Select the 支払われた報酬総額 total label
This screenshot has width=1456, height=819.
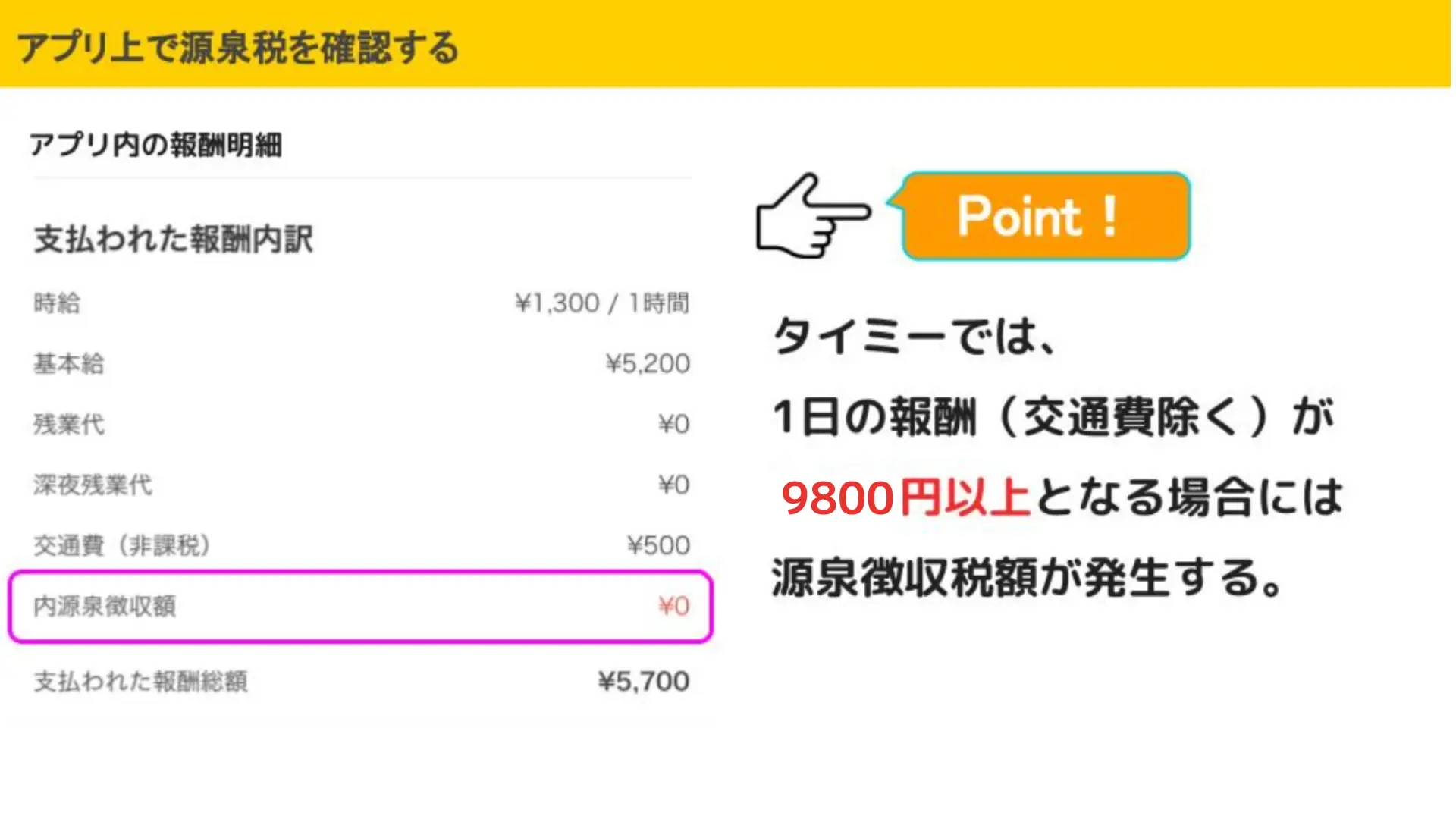click(x=140, y=681)
